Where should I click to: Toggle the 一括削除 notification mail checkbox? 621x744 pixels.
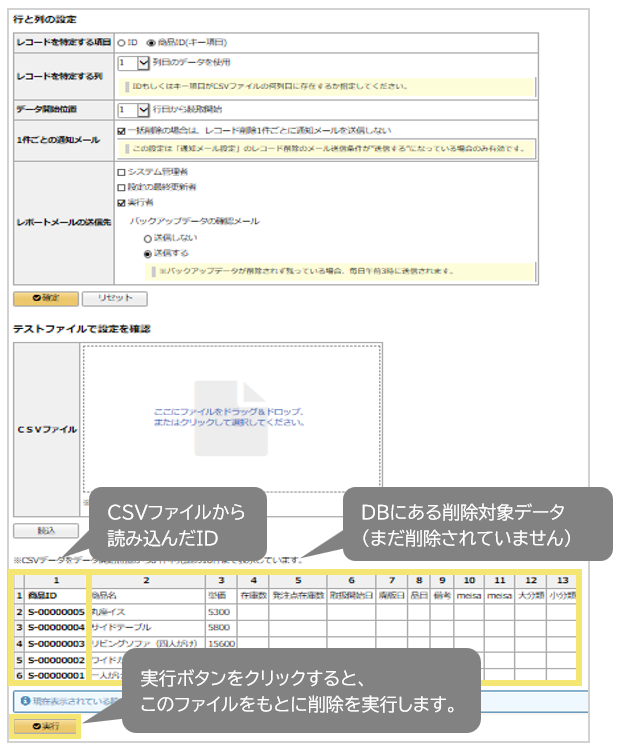click(121, 130)
